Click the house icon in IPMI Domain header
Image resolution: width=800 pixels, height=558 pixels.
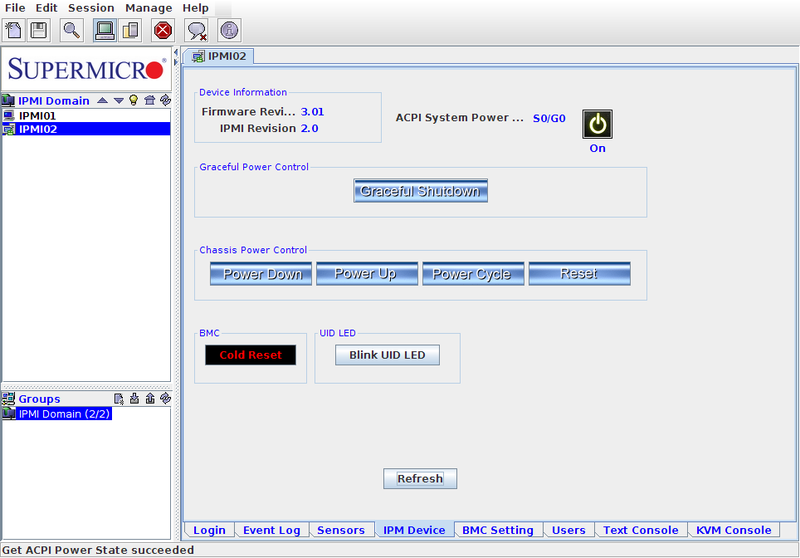[x=149, y=100]
